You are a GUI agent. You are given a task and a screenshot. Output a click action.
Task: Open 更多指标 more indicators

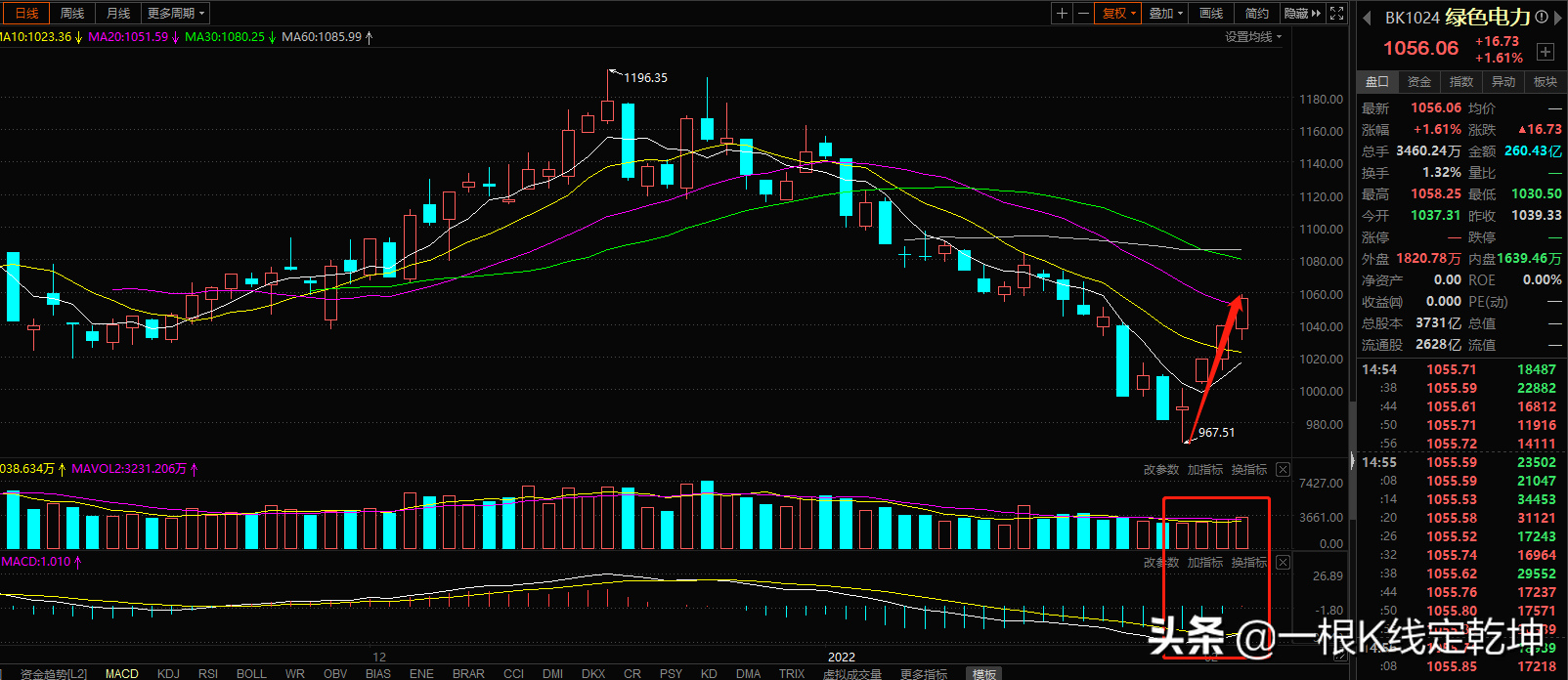coord(924,673)
